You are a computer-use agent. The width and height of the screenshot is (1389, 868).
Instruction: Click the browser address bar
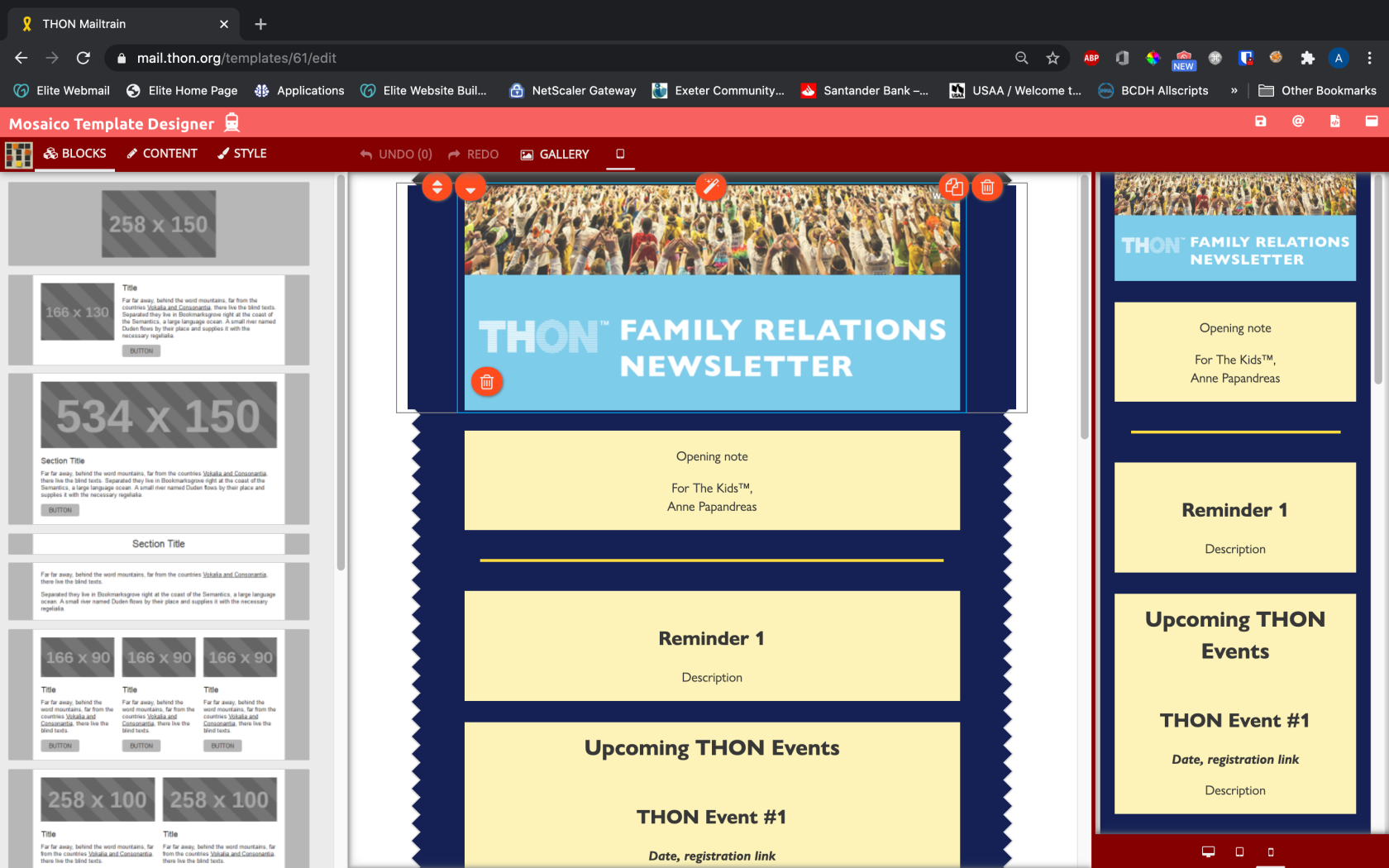(562, 58)
